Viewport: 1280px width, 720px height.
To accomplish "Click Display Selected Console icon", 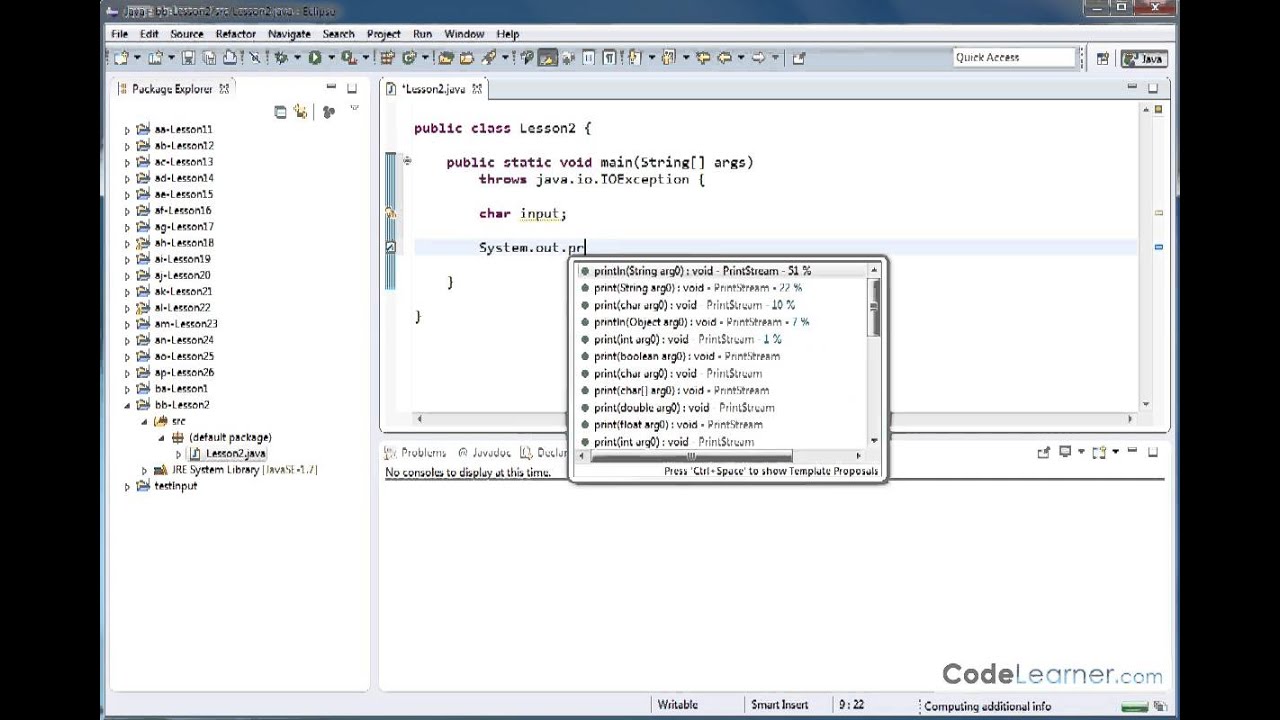I will point(1066,452).
